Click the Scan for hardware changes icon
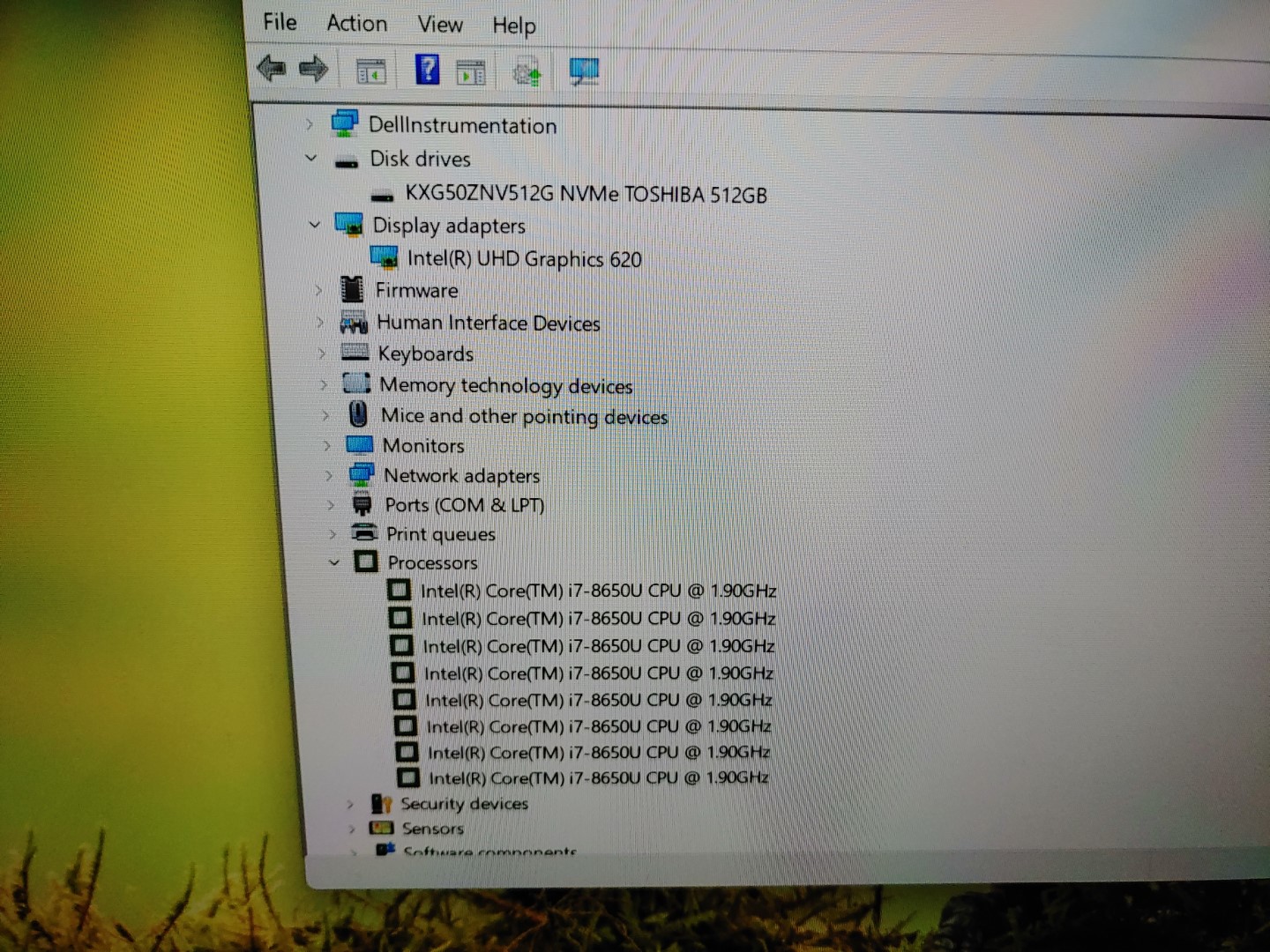The image size is (1270, 952). tap(583, 72)
